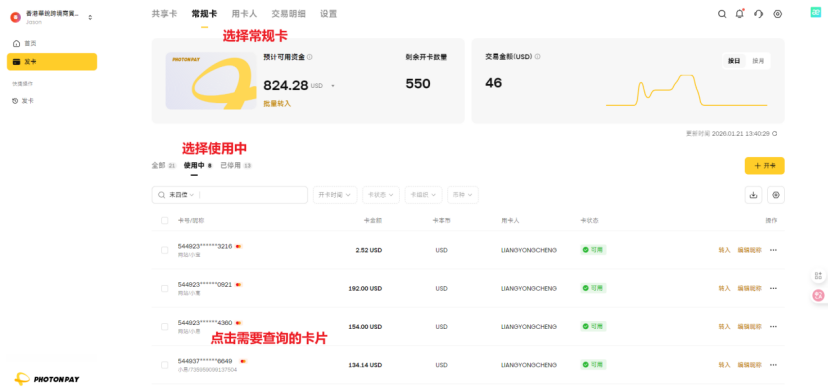
Task: Click the floating QR grid icon
Action: (818, 276)
